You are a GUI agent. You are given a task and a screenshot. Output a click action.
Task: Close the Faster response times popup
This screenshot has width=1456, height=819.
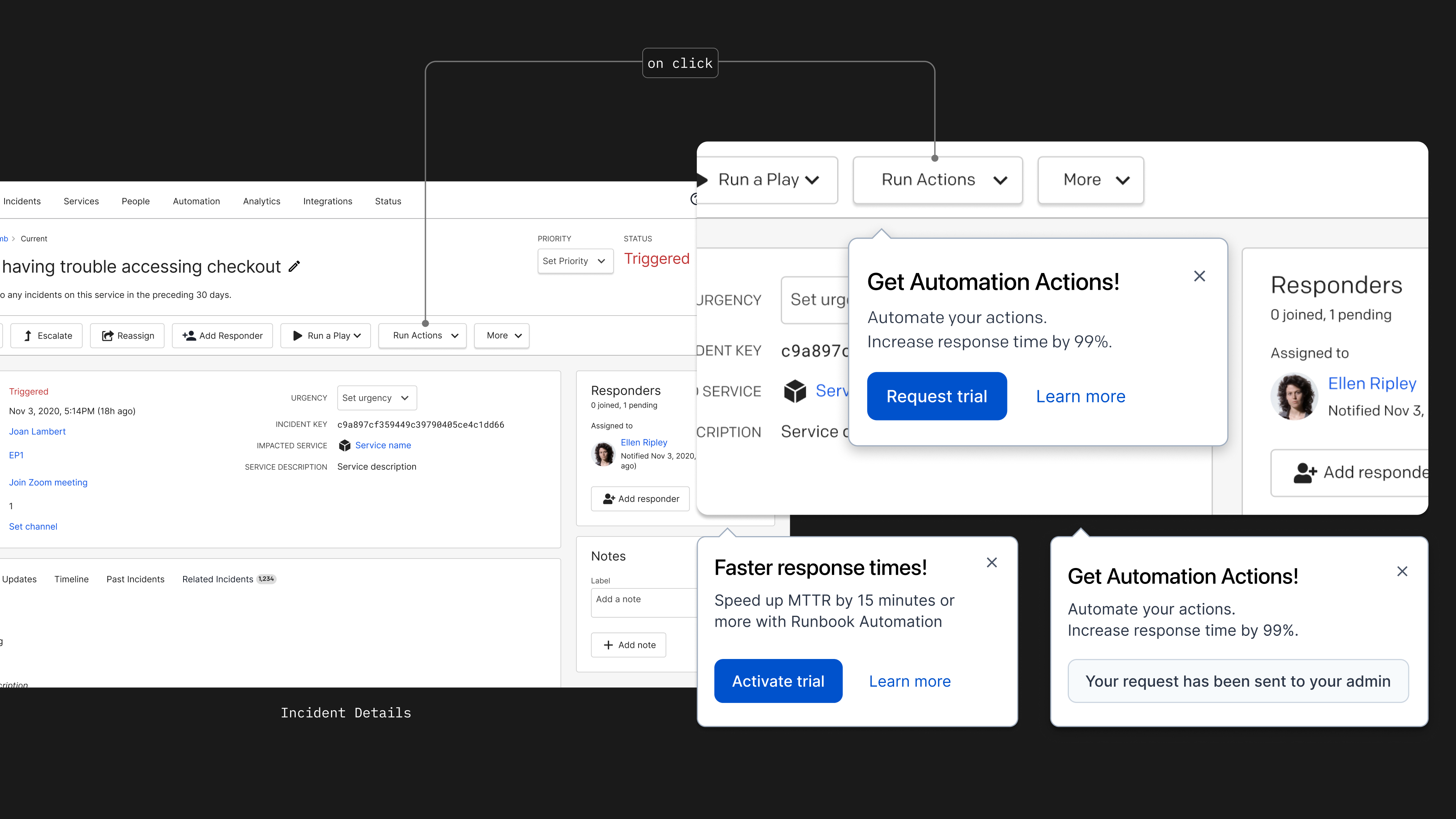pyautogui.click(x=992, y=562)
